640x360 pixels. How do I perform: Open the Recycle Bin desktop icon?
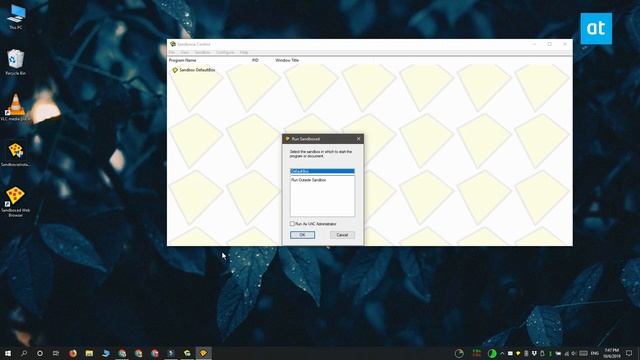point(16,62)
